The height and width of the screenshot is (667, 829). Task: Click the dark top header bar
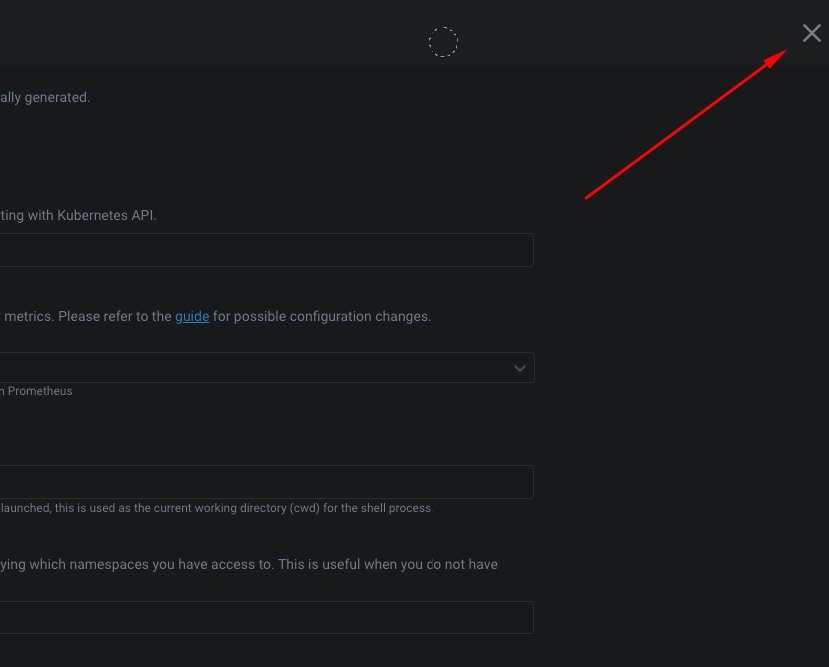250,32
